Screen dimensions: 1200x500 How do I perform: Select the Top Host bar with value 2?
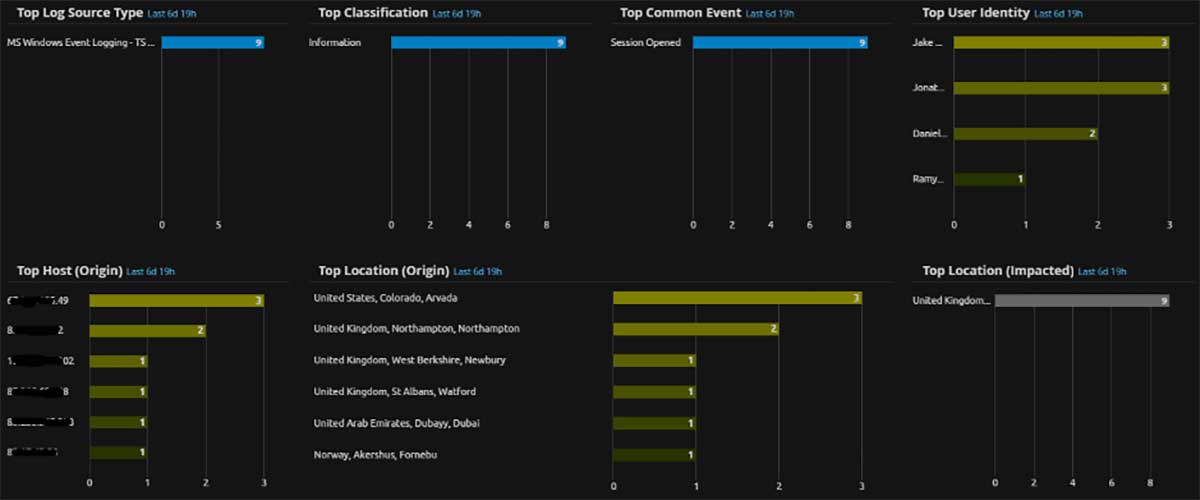[x=148, y=330]
